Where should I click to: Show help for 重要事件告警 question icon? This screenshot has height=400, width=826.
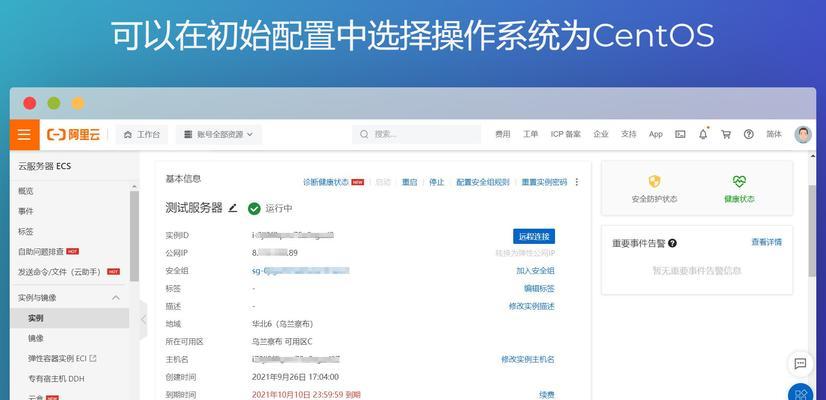[x=672, y=243]
